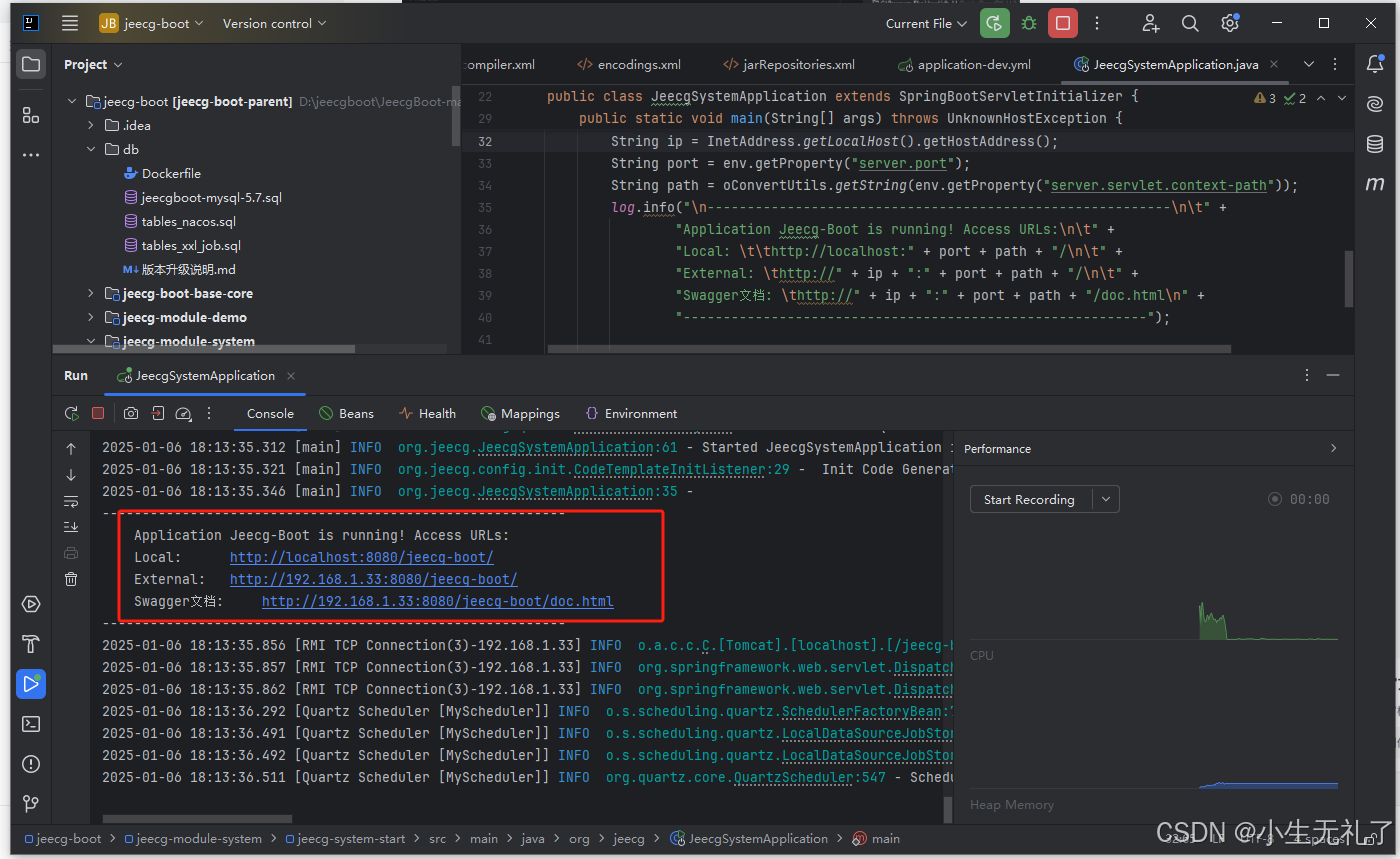
Task: Switch to the application-dev.yml tab
Action: 964,64
